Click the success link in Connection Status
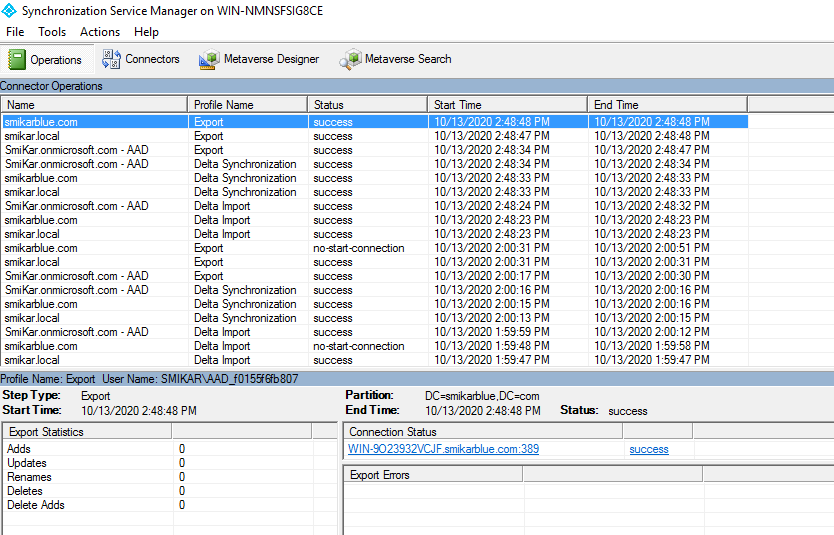This screenshot has width=834, height=535. tap(649, 449)
